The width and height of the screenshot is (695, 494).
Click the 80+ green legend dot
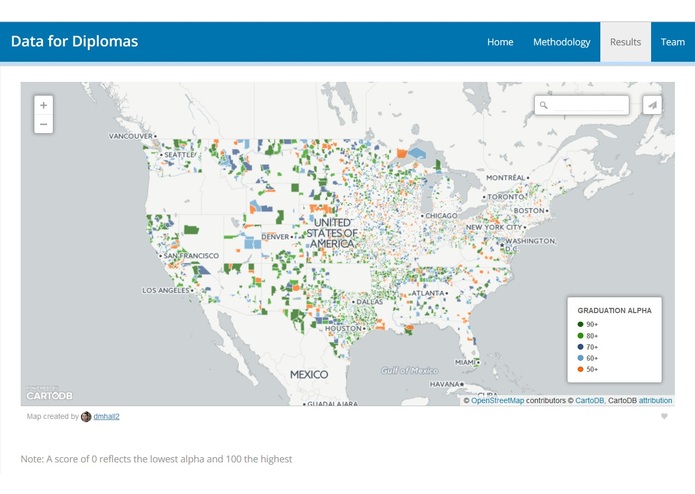click(x=580, y=336)
